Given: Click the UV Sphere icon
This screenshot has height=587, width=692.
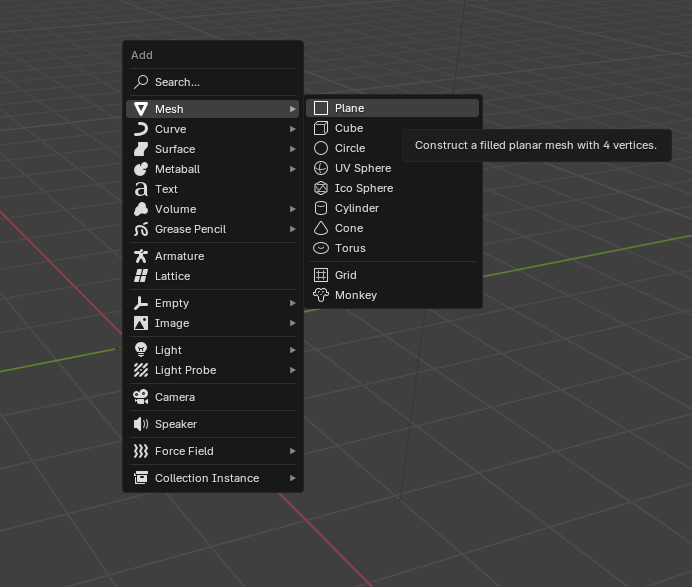Looking at the screenshot, I should click(x=321, y=168).
